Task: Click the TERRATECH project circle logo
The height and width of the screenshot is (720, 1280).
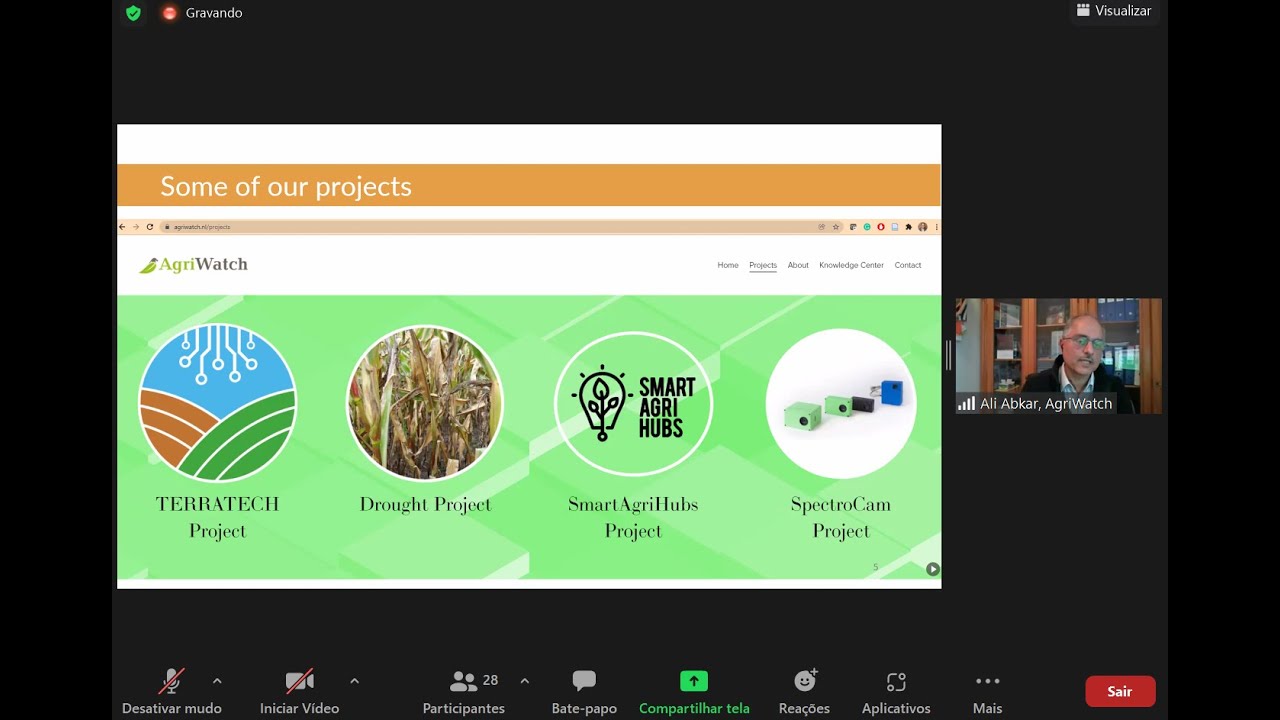Action: click(x=217, y=403)
